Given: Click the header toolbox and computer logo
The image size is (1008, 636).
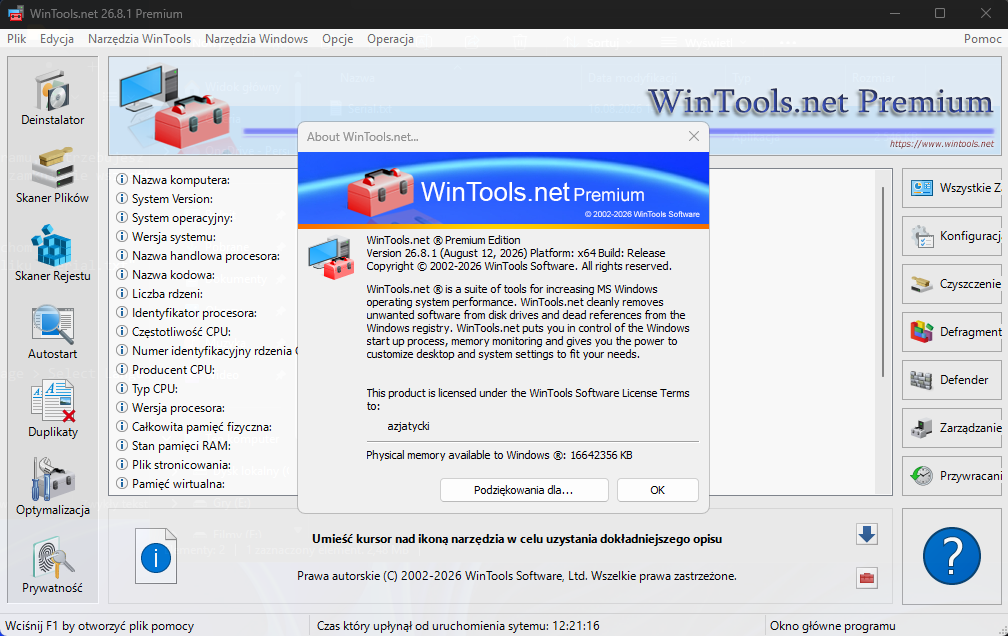Looking at the screenshot, I should tap(174, 105).
